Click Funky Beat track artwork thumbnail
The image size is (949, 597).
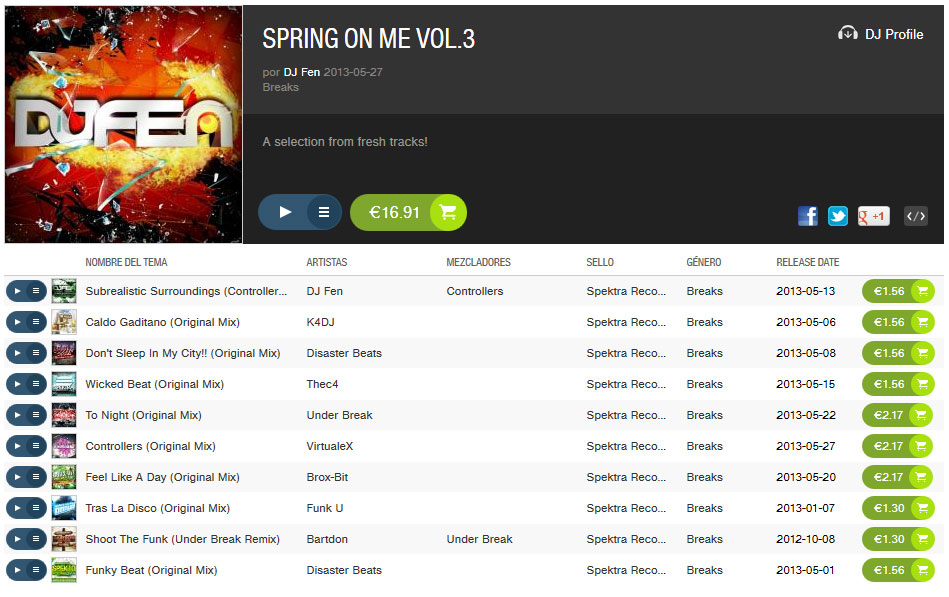[x=64, y=570]
